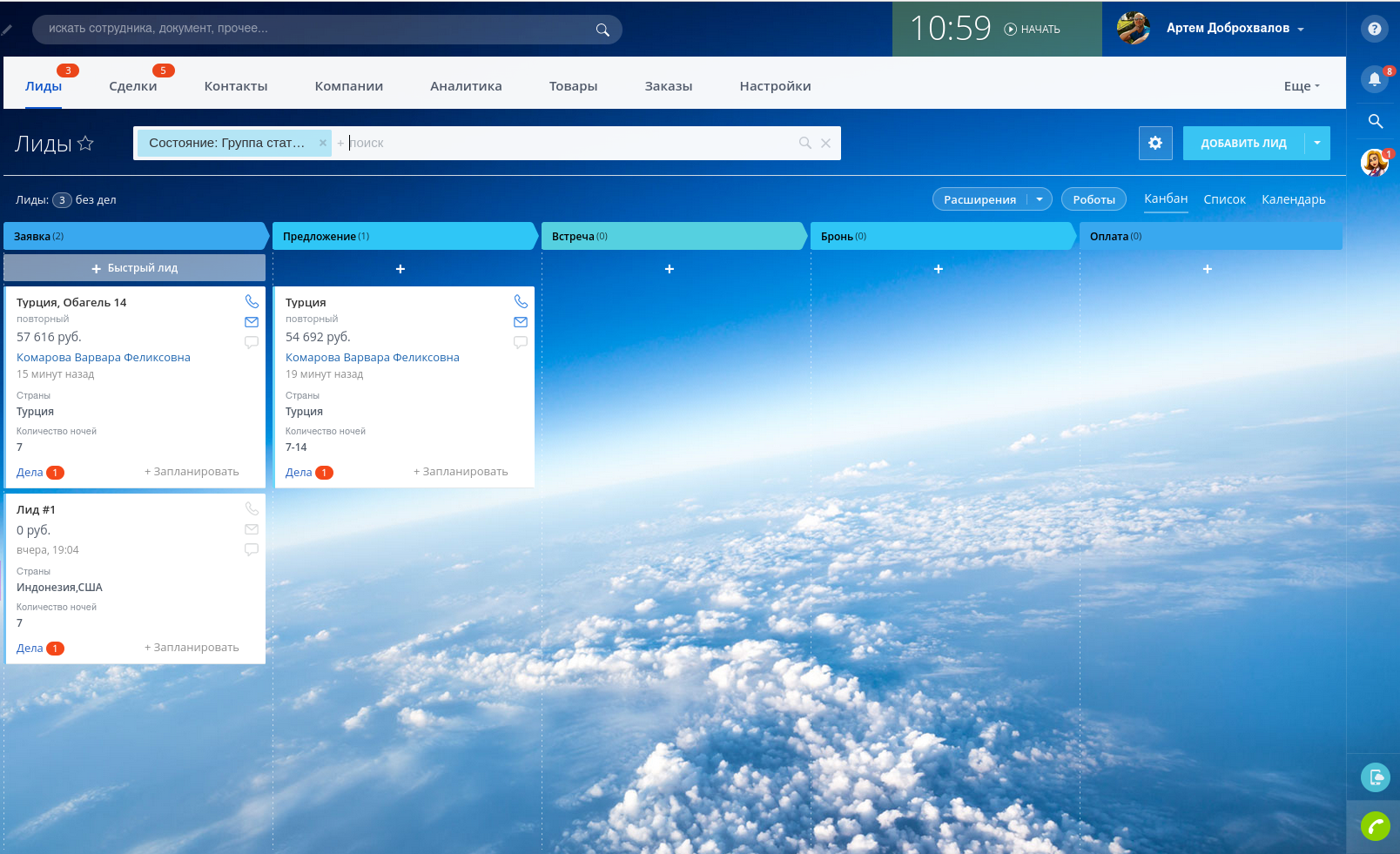The height and width of the screenshot is (854, 1400).
Task: Start the workday with Начать button
Action: 1032,30
